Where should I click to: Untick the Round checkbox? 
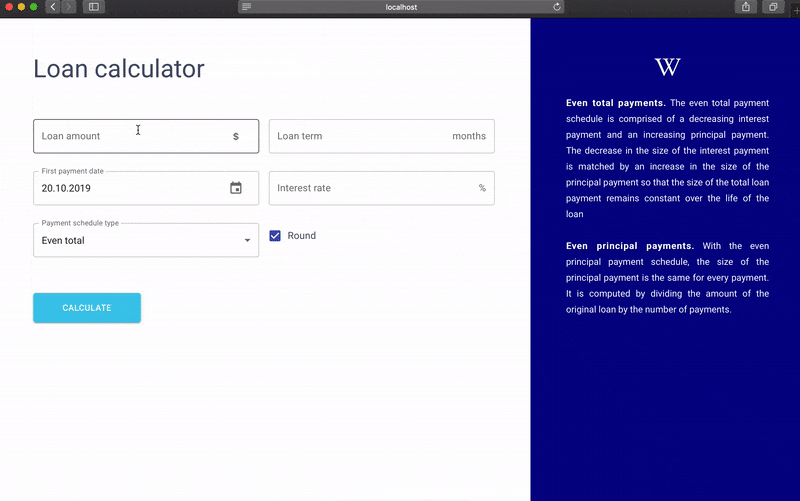[x=275, y=236]
